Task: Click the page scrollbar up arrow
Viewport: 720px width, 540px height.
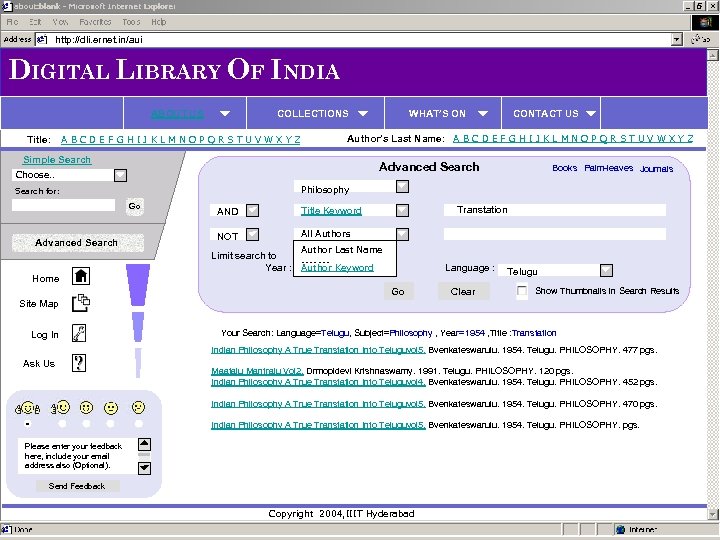Action: coord(713,55)
